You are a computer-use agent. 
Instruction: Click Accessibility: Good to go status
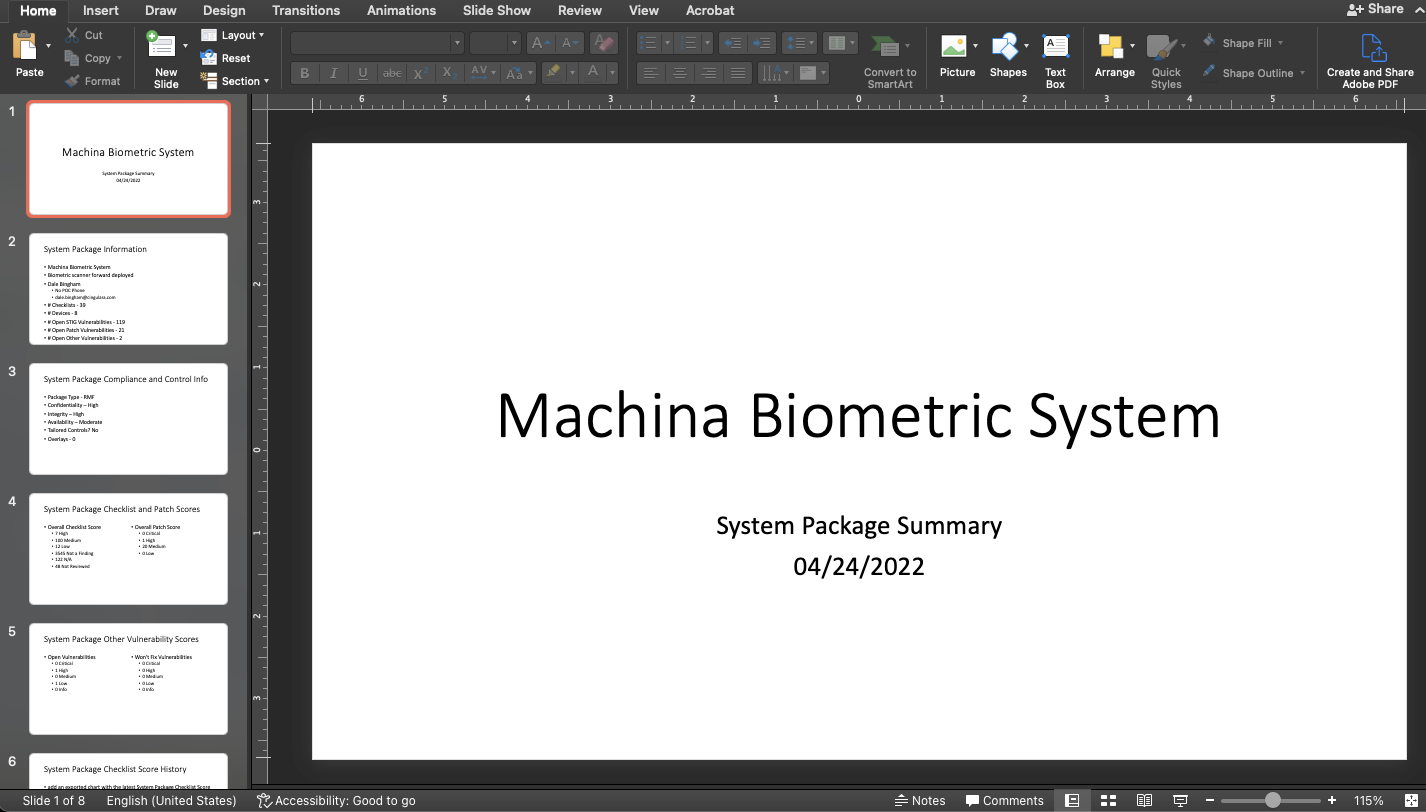(x=336, y=801)
